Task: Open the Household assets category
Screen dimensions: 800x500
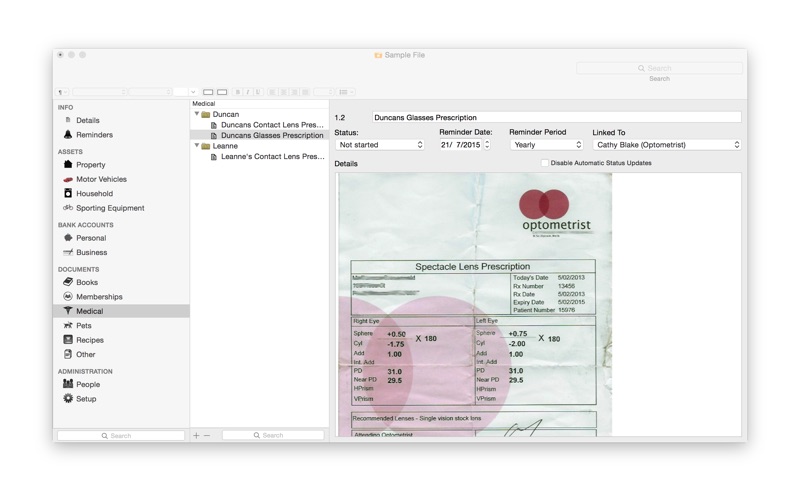Action: pyautogui.click(x=94, y=193)
